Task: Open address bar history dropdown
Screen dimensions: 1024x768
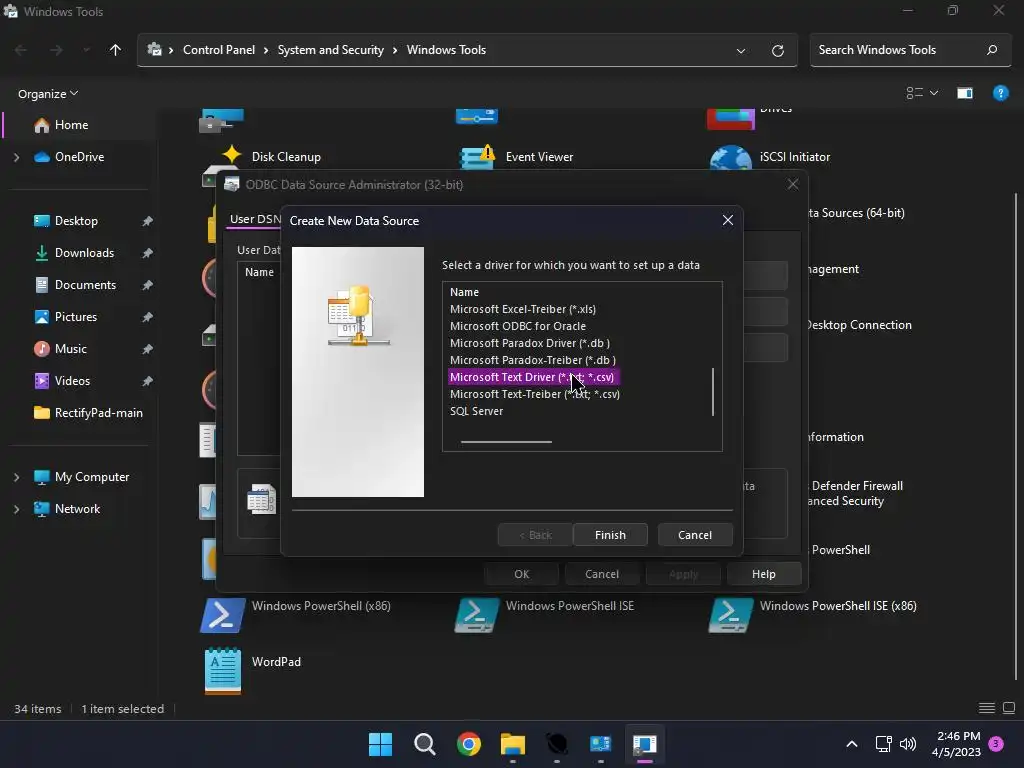Action: (x=741, y=50)
